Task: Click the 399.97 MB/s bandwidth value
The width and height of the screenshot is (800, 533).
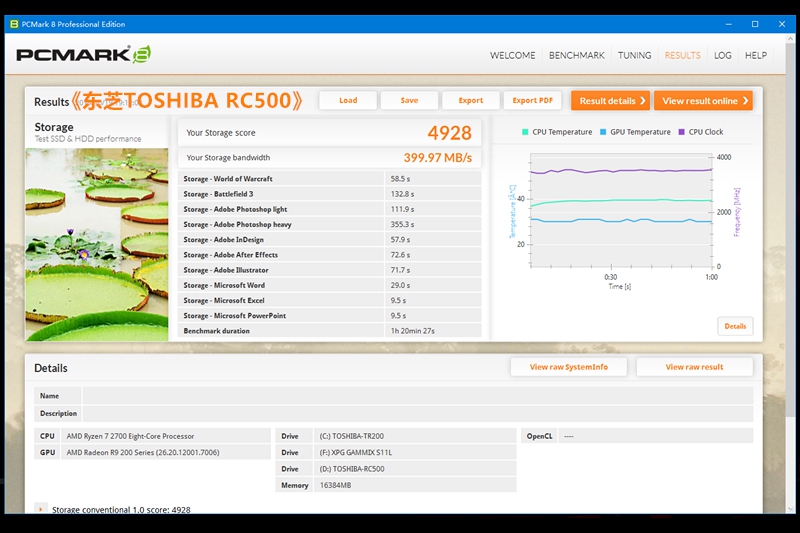Action: 438,158
